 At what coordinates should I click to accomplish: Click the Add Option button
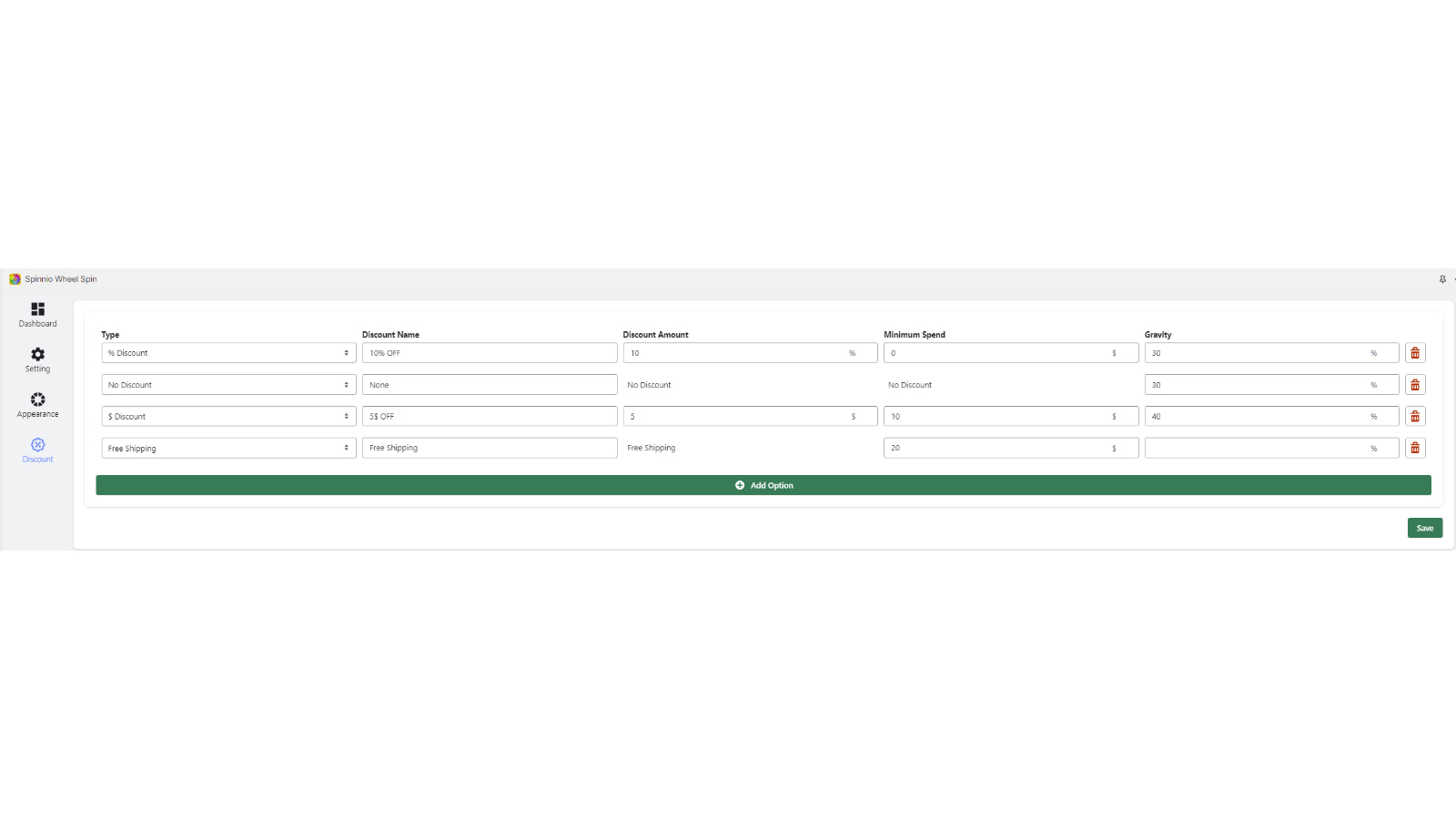[x=763, y=485]
